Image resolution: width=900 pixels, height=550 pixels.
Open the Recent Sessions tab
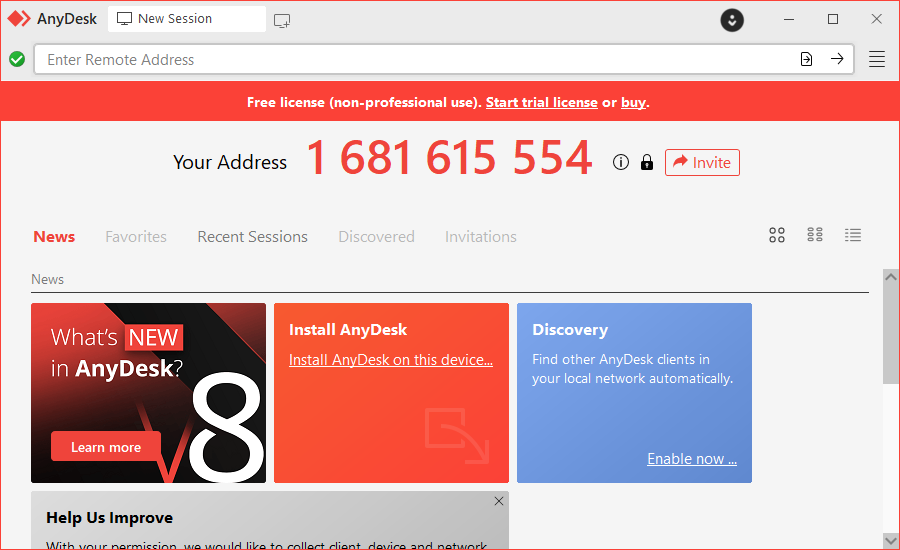point(253,237)
